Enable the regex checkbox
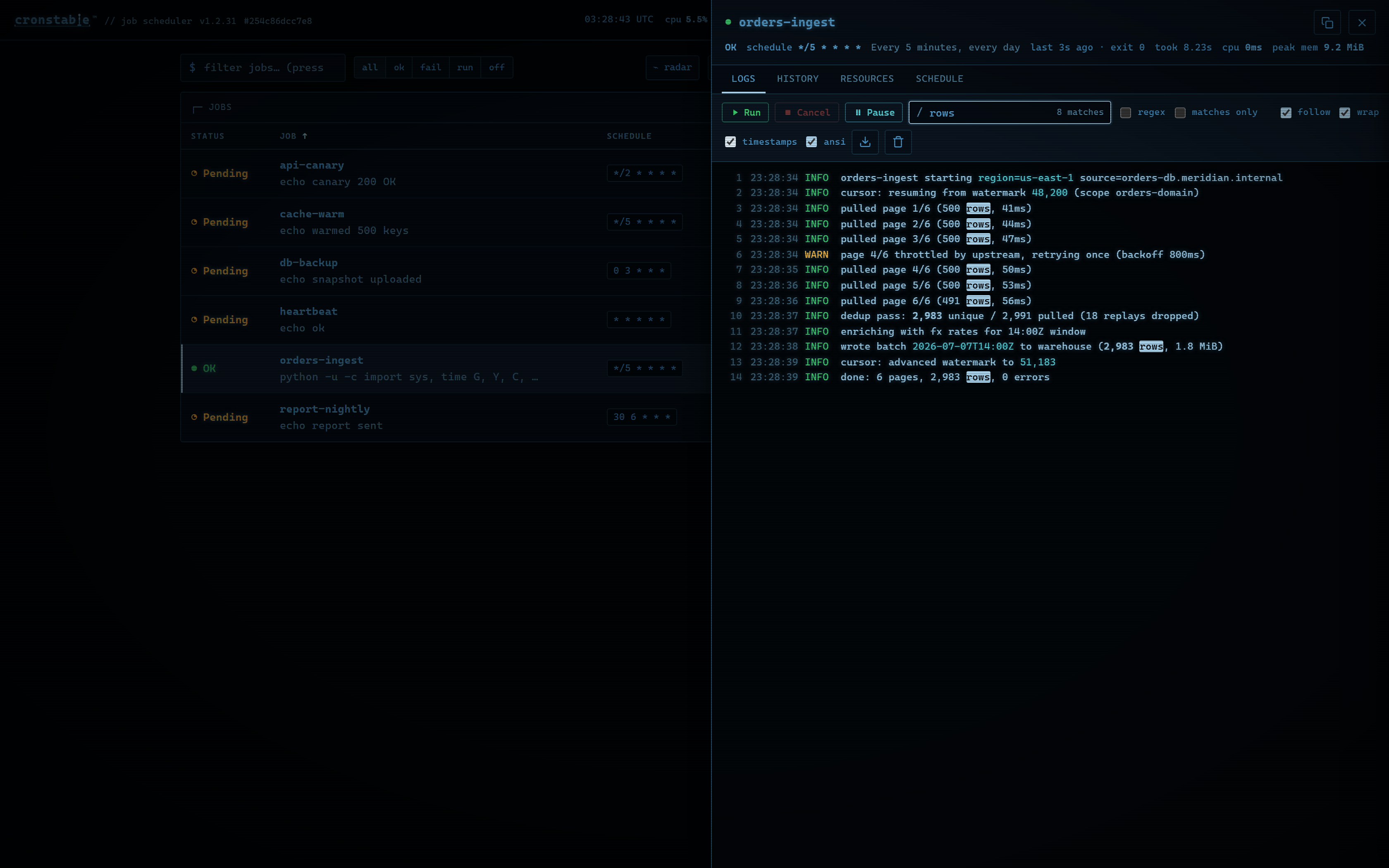Viewport: 1389px width, 868px height. [1126, 112]
